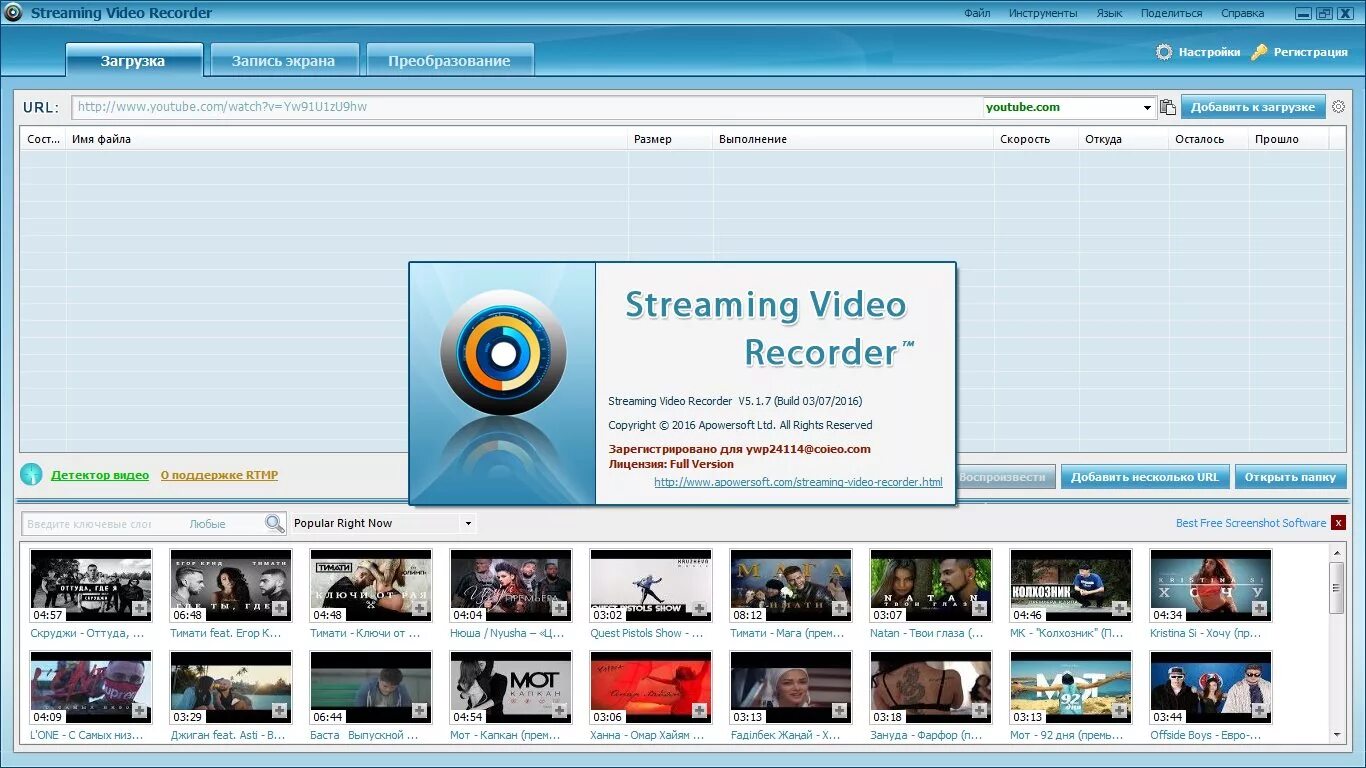Click the video list scrollbar thumb
Screen dimensions: 1366x768
(1336, 587)
